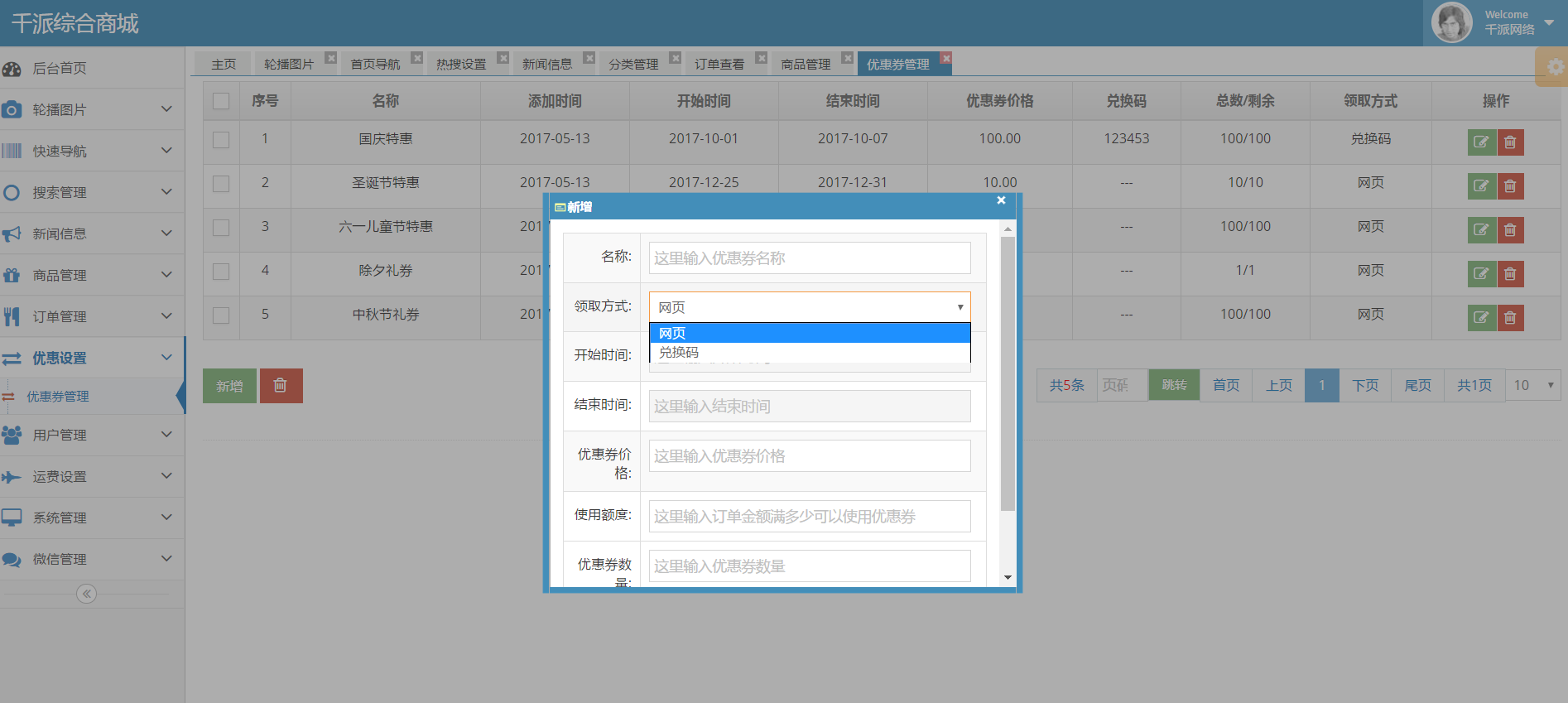Click the delete icon for 除夕礼券 row
The height and width of the screenshot is (703, 1568).
(1510, 274)
